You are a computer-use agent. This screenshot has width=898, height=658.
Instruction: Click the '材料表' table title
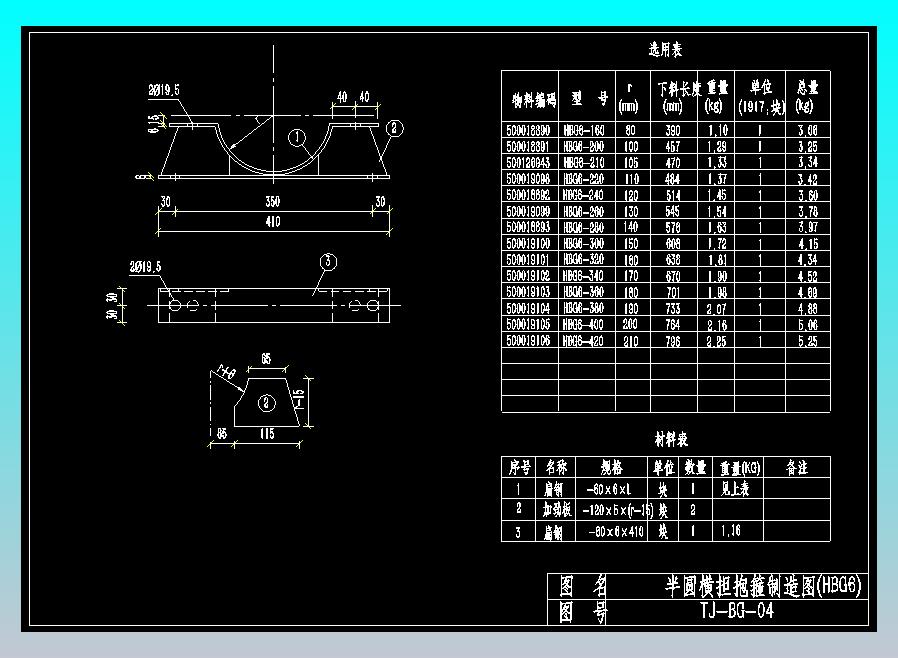[671, 439]
